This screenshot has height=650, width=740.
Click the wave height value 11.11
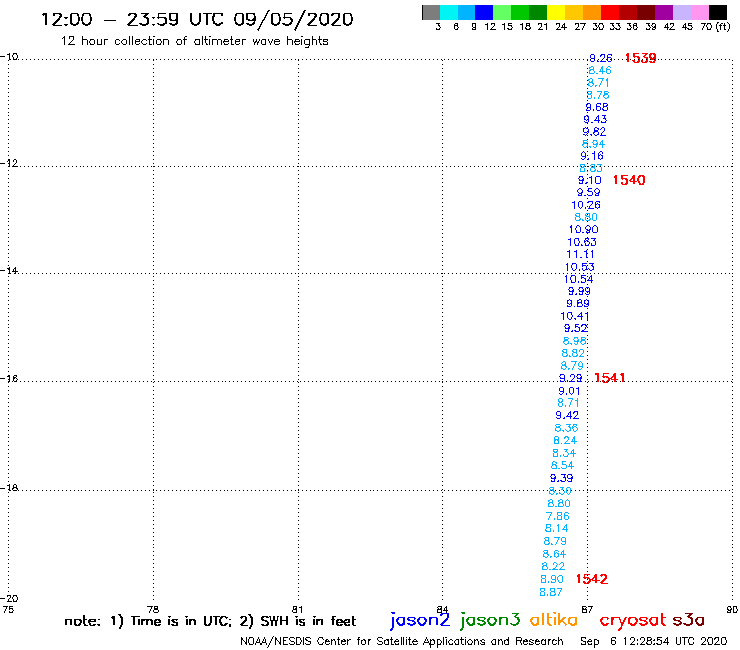point(580,254)
